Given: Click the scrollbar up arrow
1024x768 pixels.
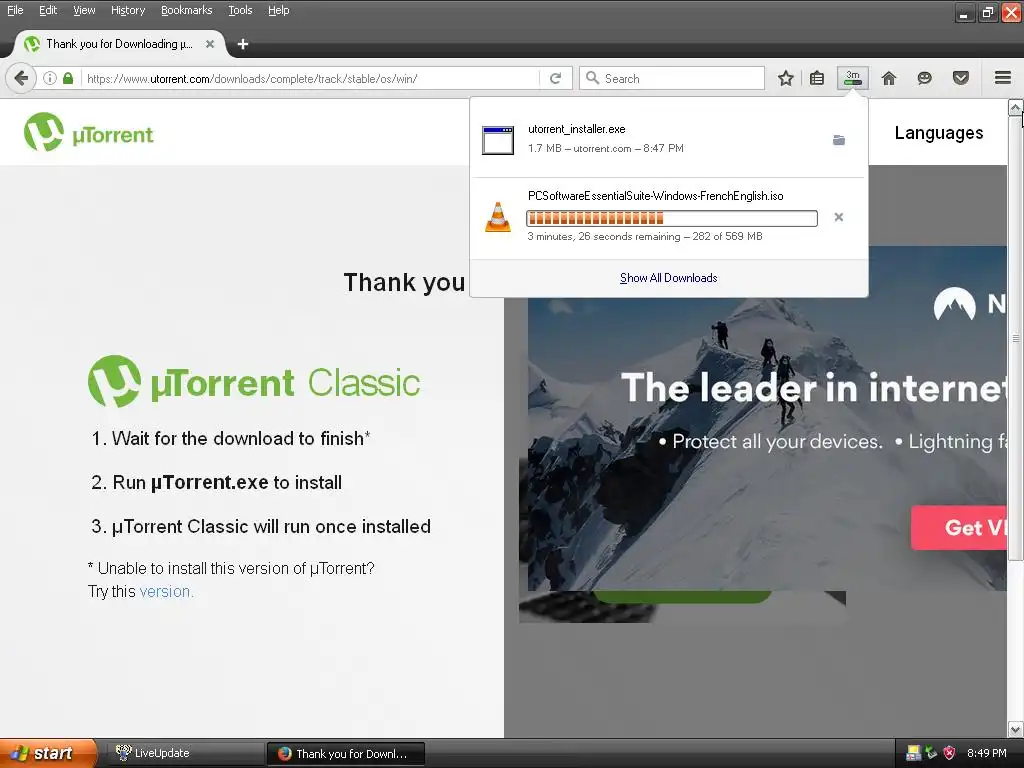Looking at the screenshot, I should [1016, 106].
